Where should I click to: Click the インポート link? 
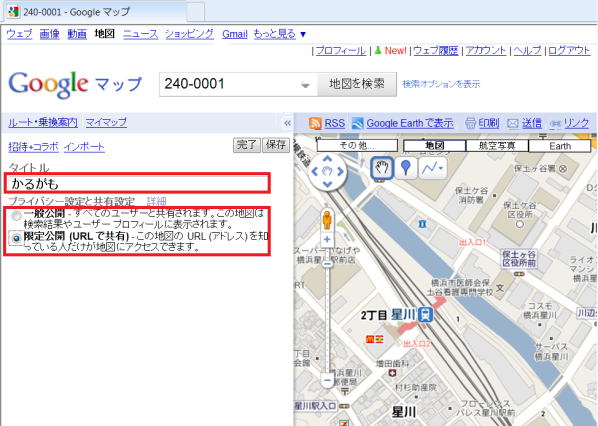(x=84, y=147)
